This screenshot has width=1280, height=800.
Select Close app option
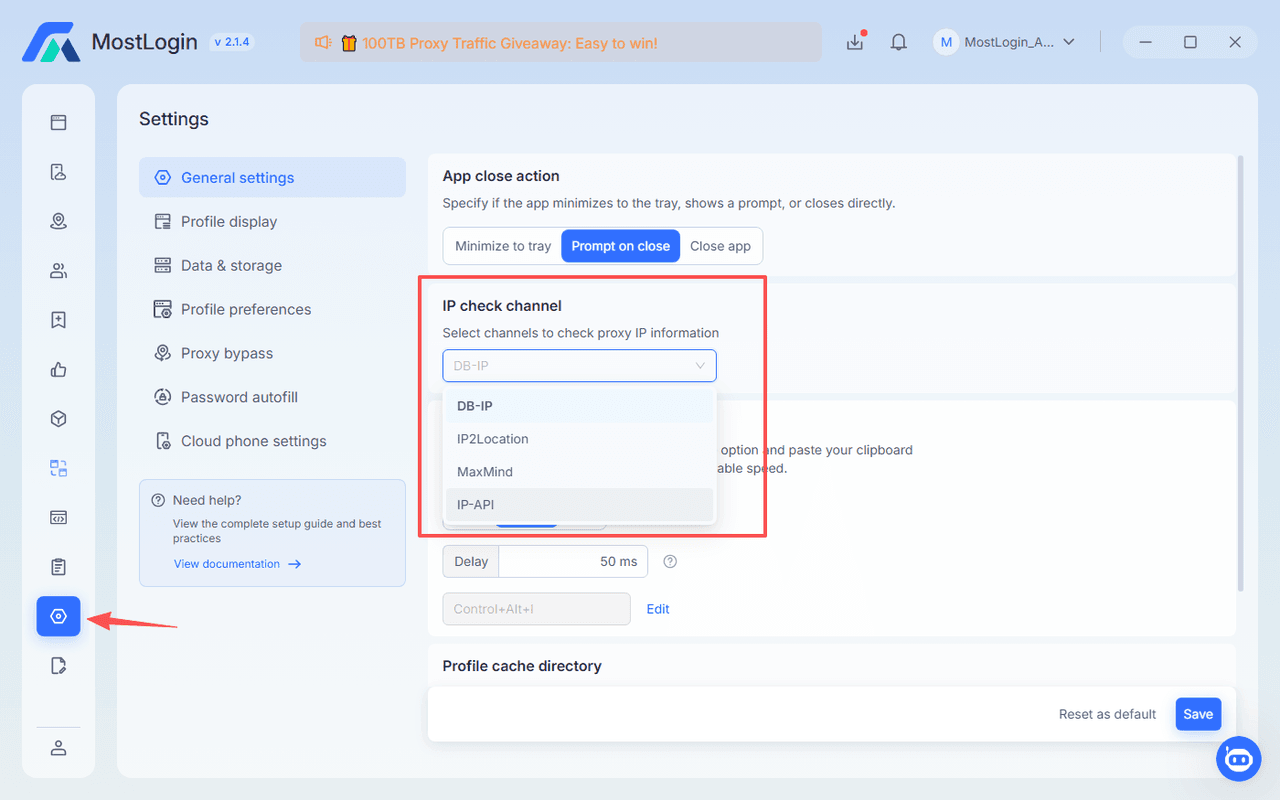point(720,246)
